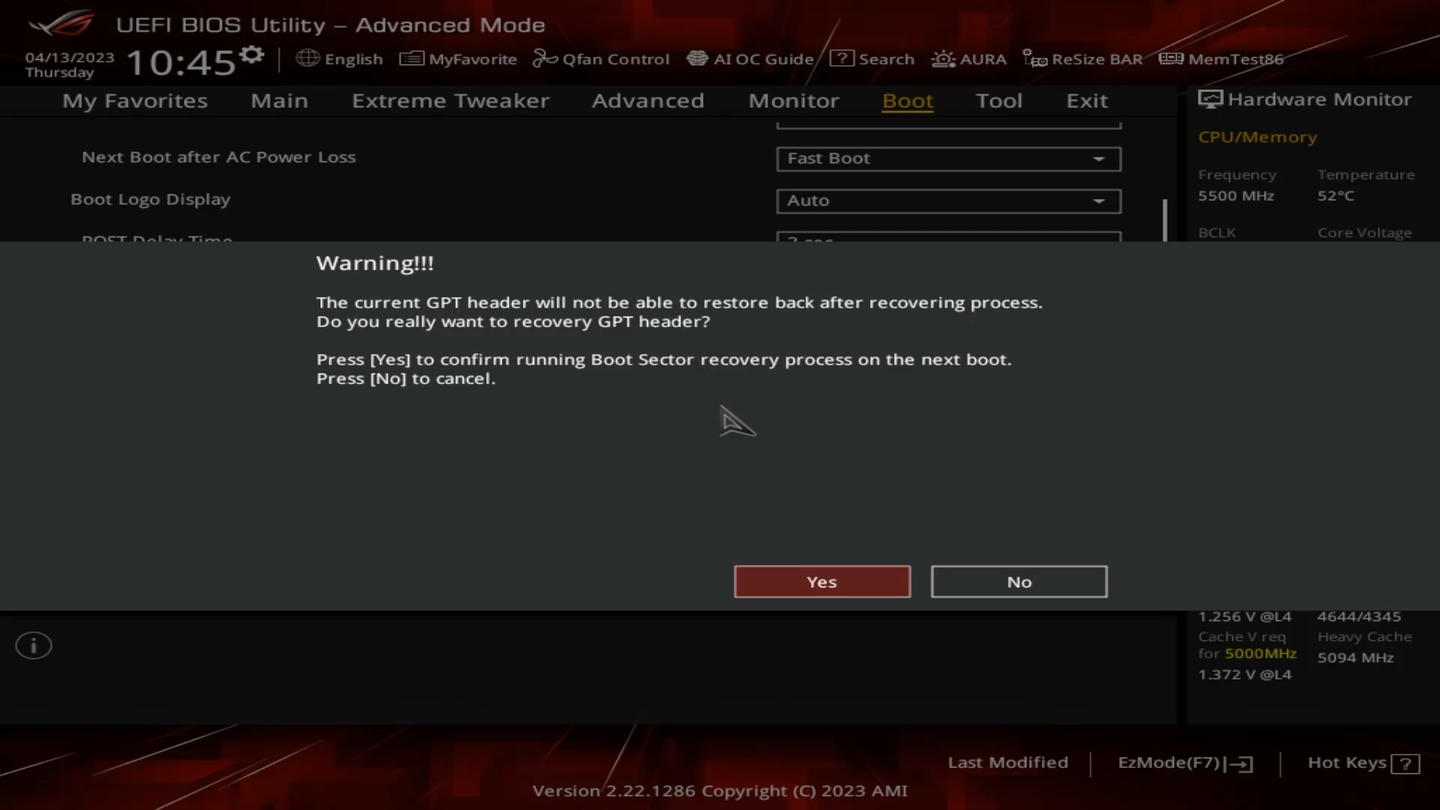Open settings gear next to the clock
1440x810 pixels.
(x=252, y=55)
